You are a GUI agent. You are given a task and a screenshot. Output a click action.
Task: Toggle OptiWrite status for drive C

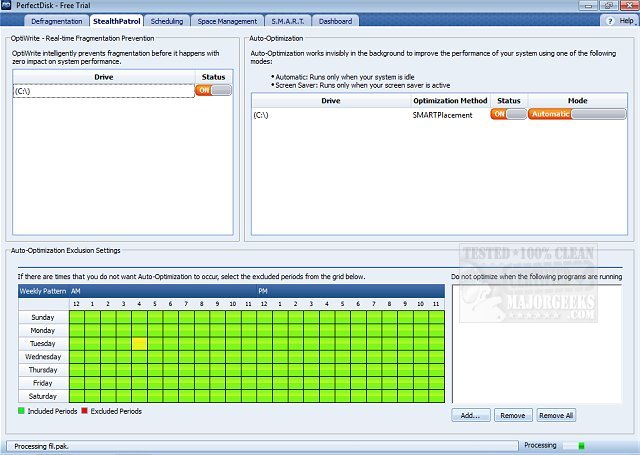(213, 90)
